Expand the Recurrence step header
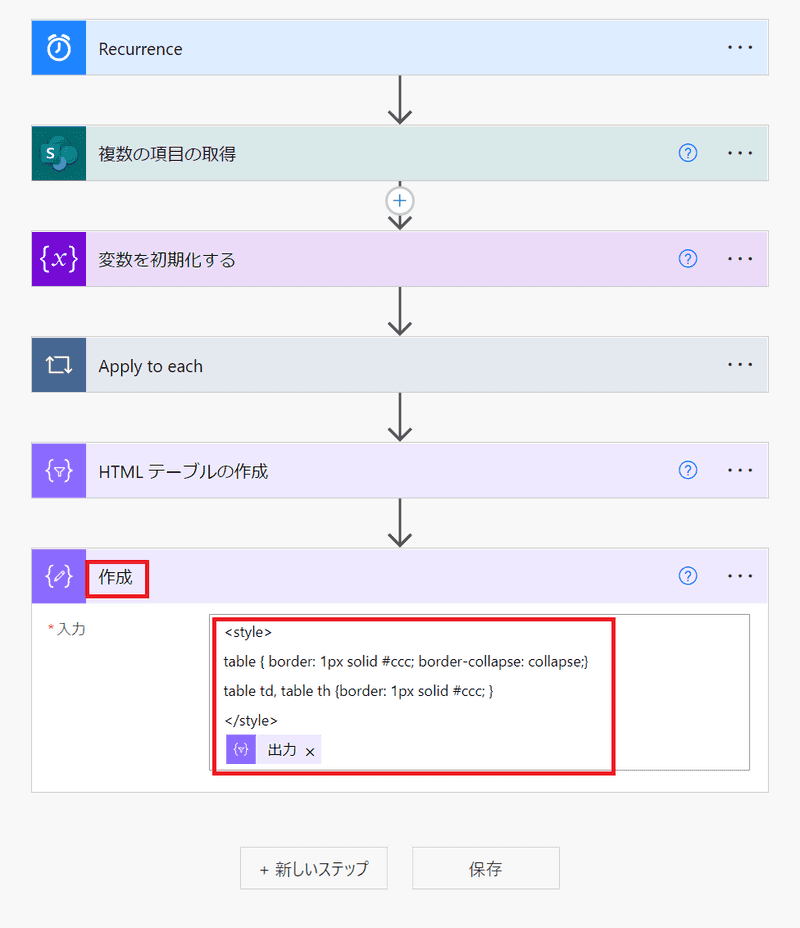 pos(400,48)
